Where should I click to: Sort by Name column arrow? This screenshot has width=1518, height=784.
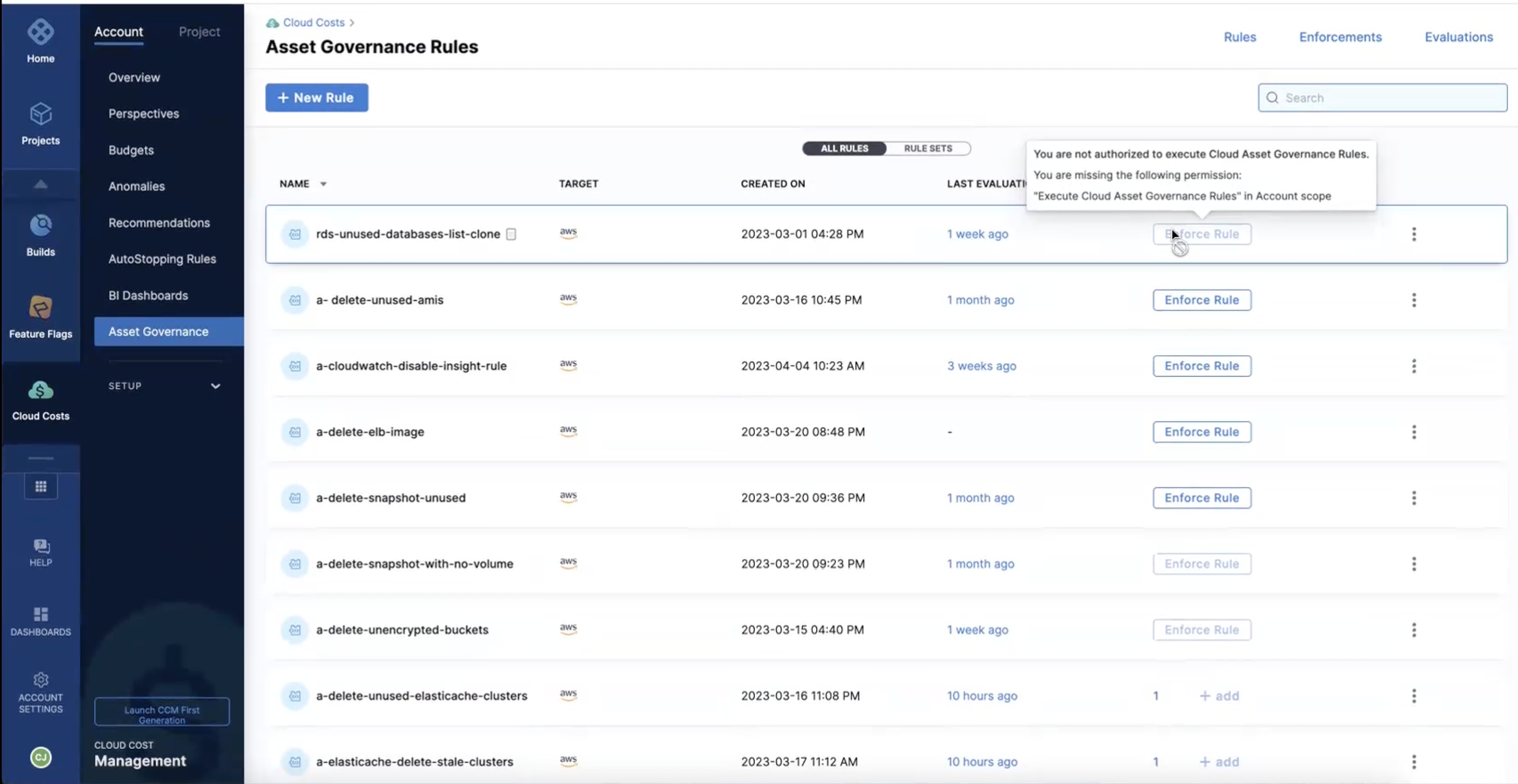[323, 185]
